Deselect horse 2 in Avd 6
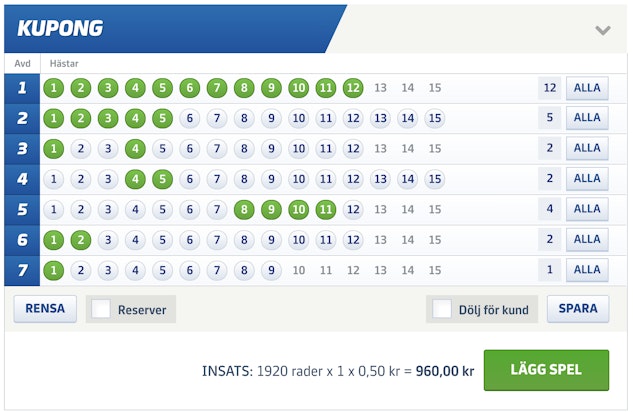 click(x=81, y=240)
